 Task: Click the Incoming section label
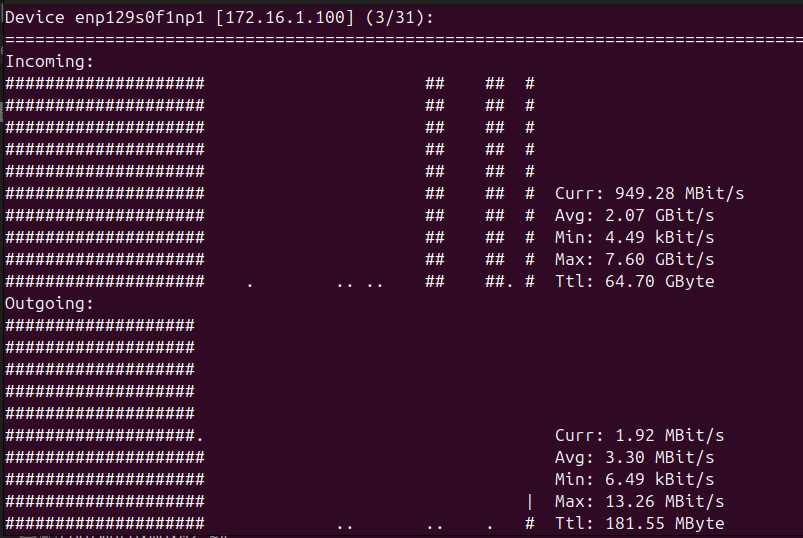(49, 61)
